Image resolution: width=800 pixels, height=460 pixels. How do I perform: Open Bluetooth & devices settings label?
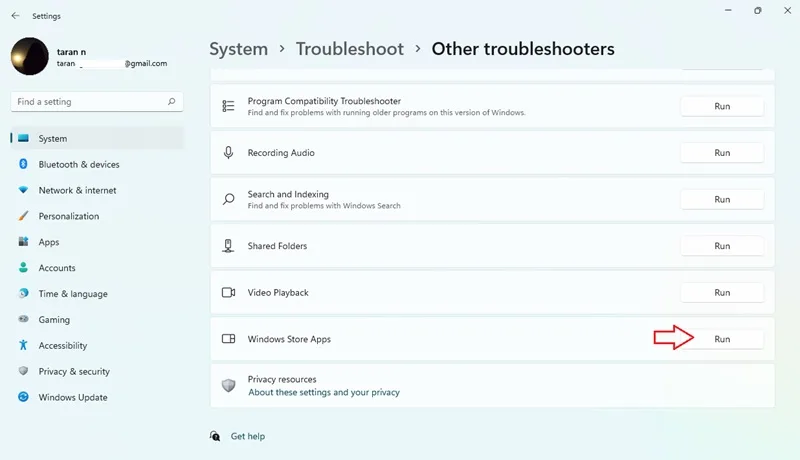tap(79, 164)
